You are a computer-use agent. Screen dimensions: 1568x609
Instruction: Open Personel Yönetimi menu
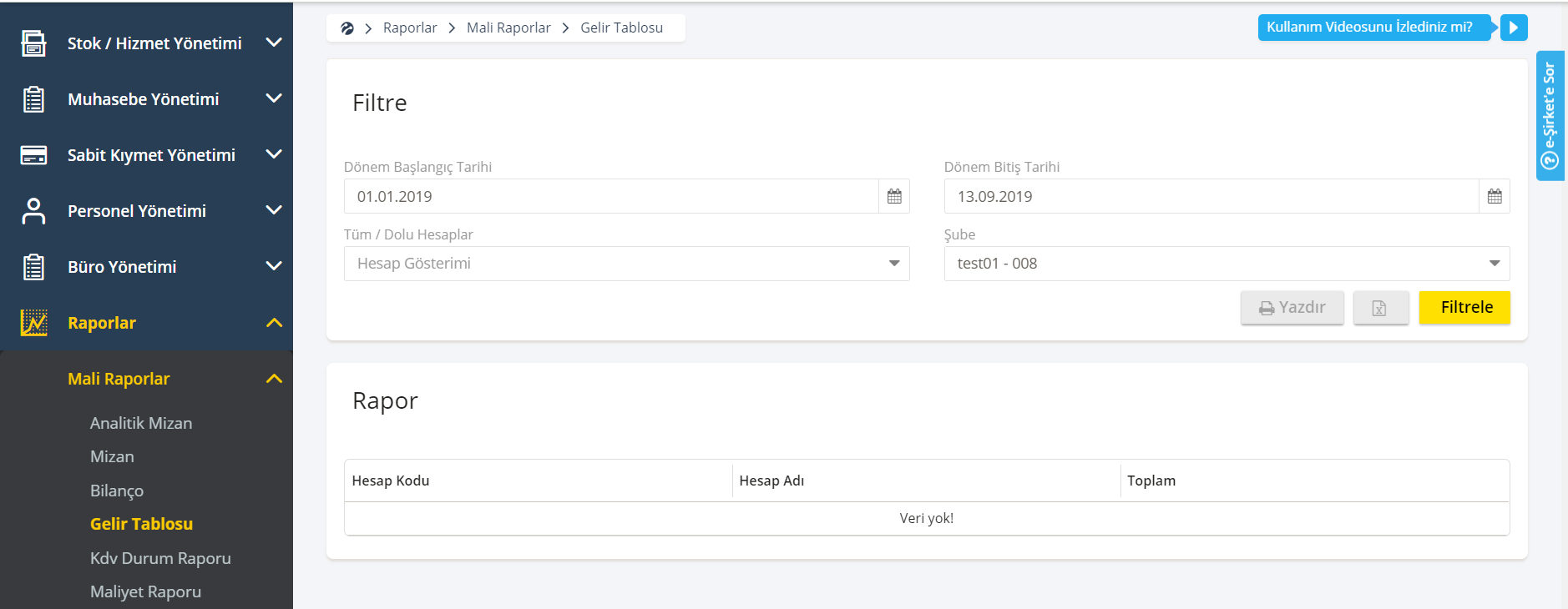(x=137, y=211)
